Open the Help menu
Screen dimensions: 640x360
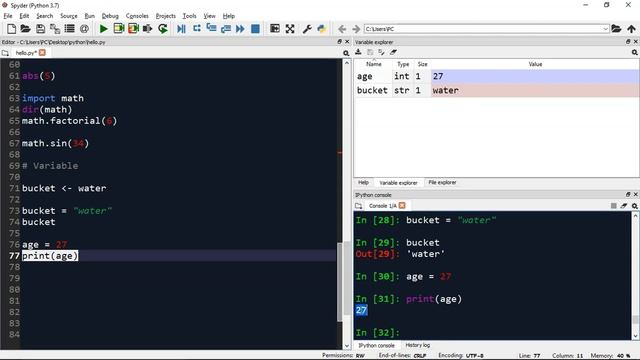pos(229,16)
